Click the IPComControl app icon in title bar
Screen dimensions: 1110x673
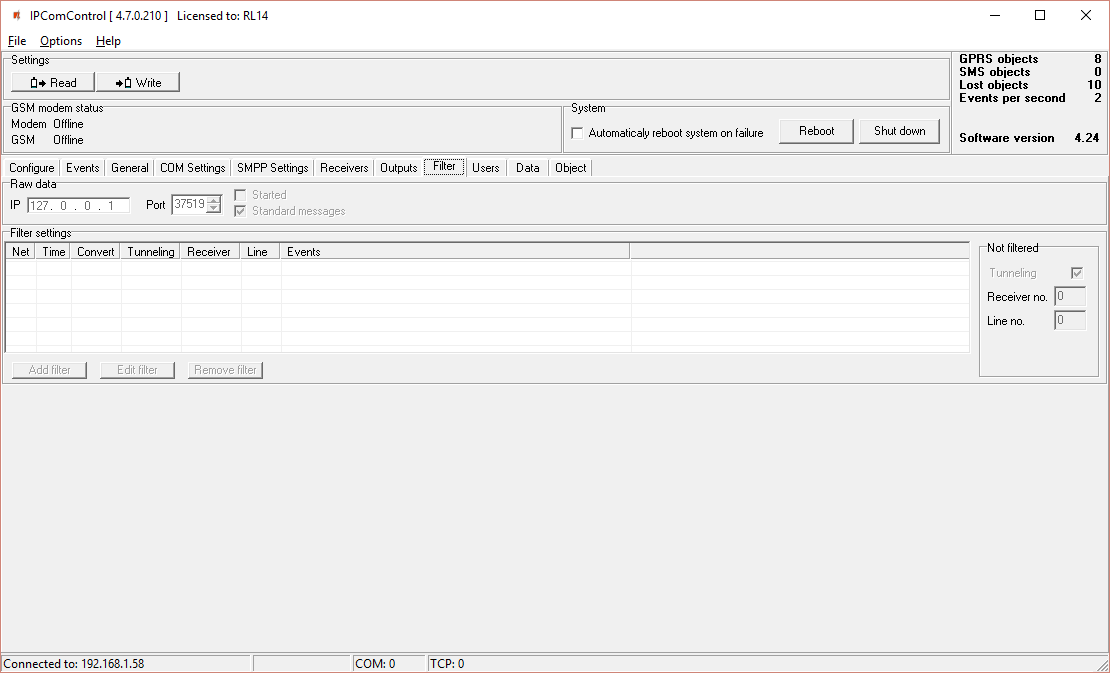coord(16,15)
